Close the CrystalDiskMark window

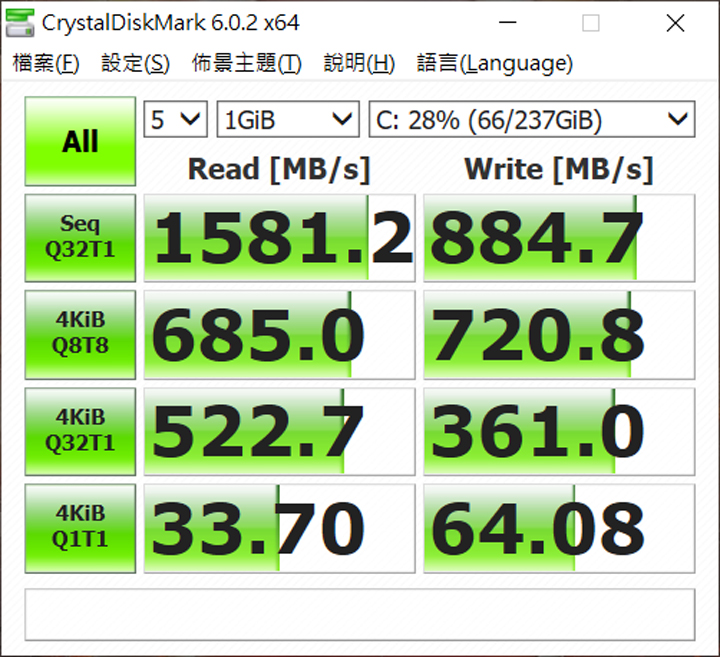(x=675, y=22)
